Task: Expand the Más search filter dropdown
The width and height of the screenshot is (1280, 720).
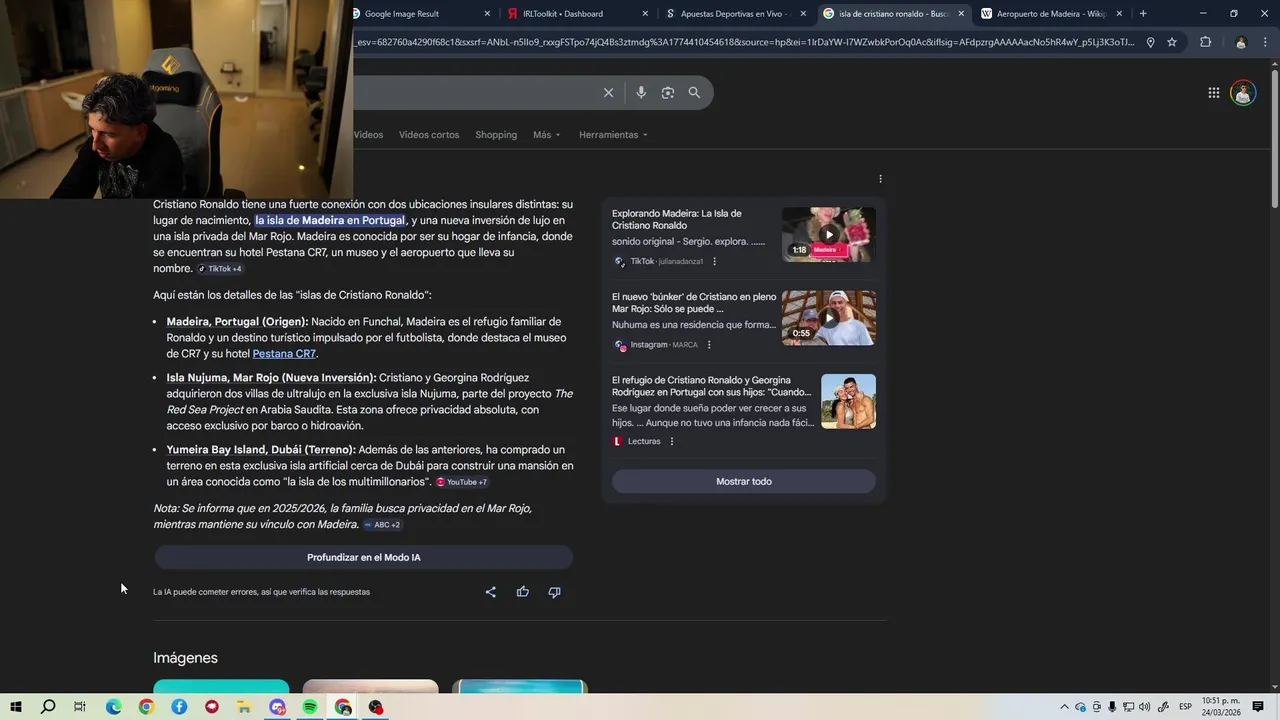Action: pyautogui.click(x=547, y=135)
